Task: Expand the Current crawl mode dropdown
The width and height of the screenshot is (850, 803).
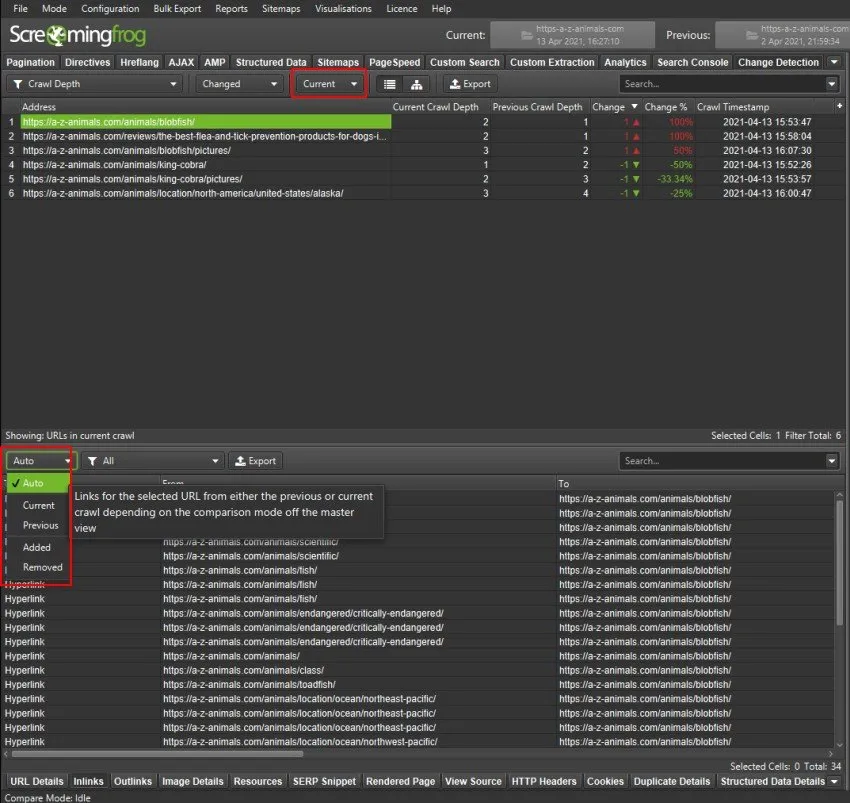Action: pos(330,84)
